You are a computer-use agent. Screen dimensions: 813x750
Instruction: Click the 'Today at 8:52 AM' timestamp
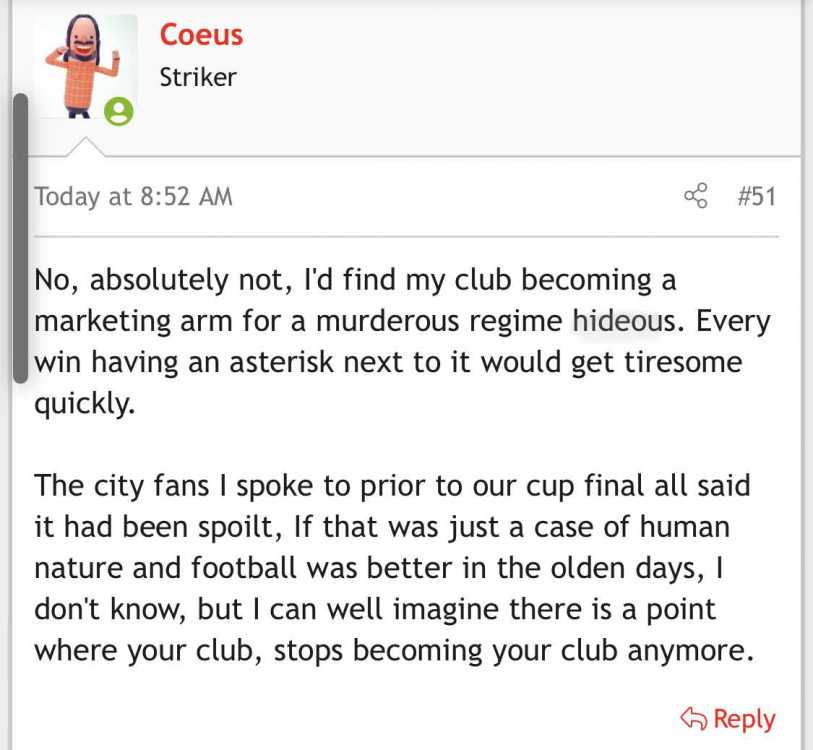(x=133, y=197)
